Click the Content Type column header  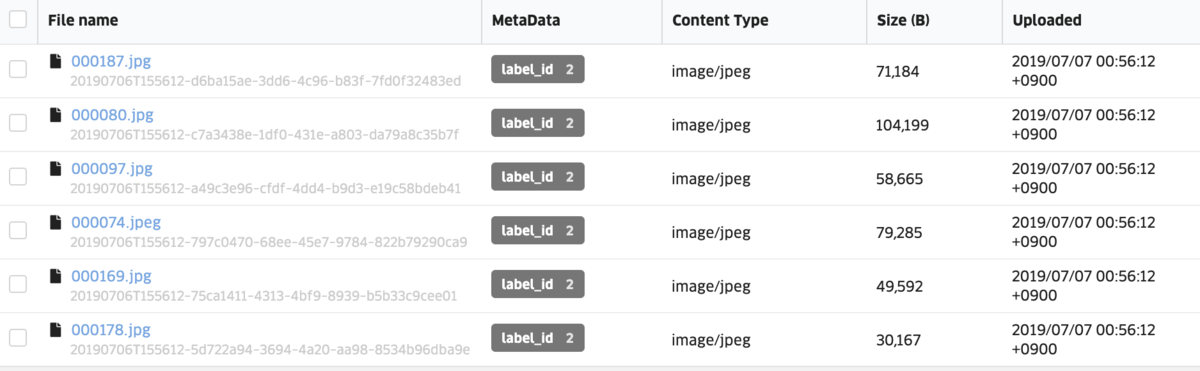click(718, 20)
